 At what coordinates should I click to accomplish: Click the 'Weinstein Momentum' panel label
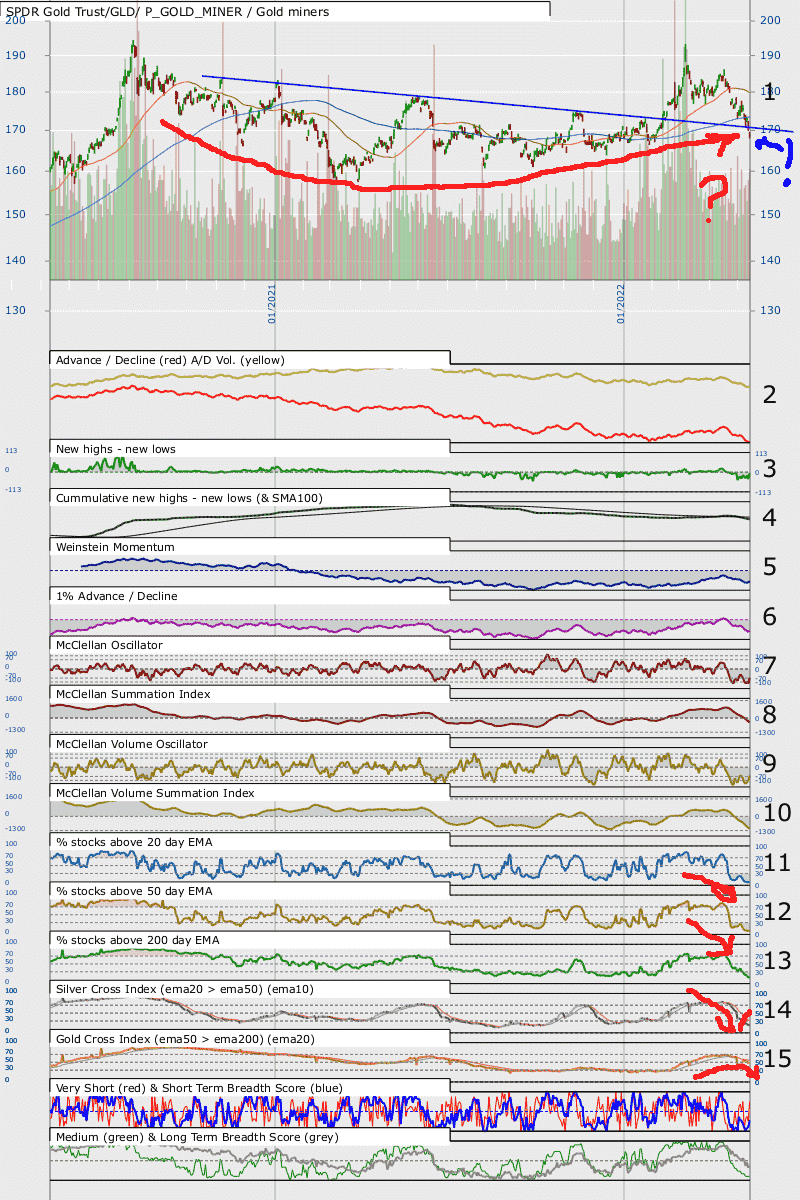[x=115, y=547]
